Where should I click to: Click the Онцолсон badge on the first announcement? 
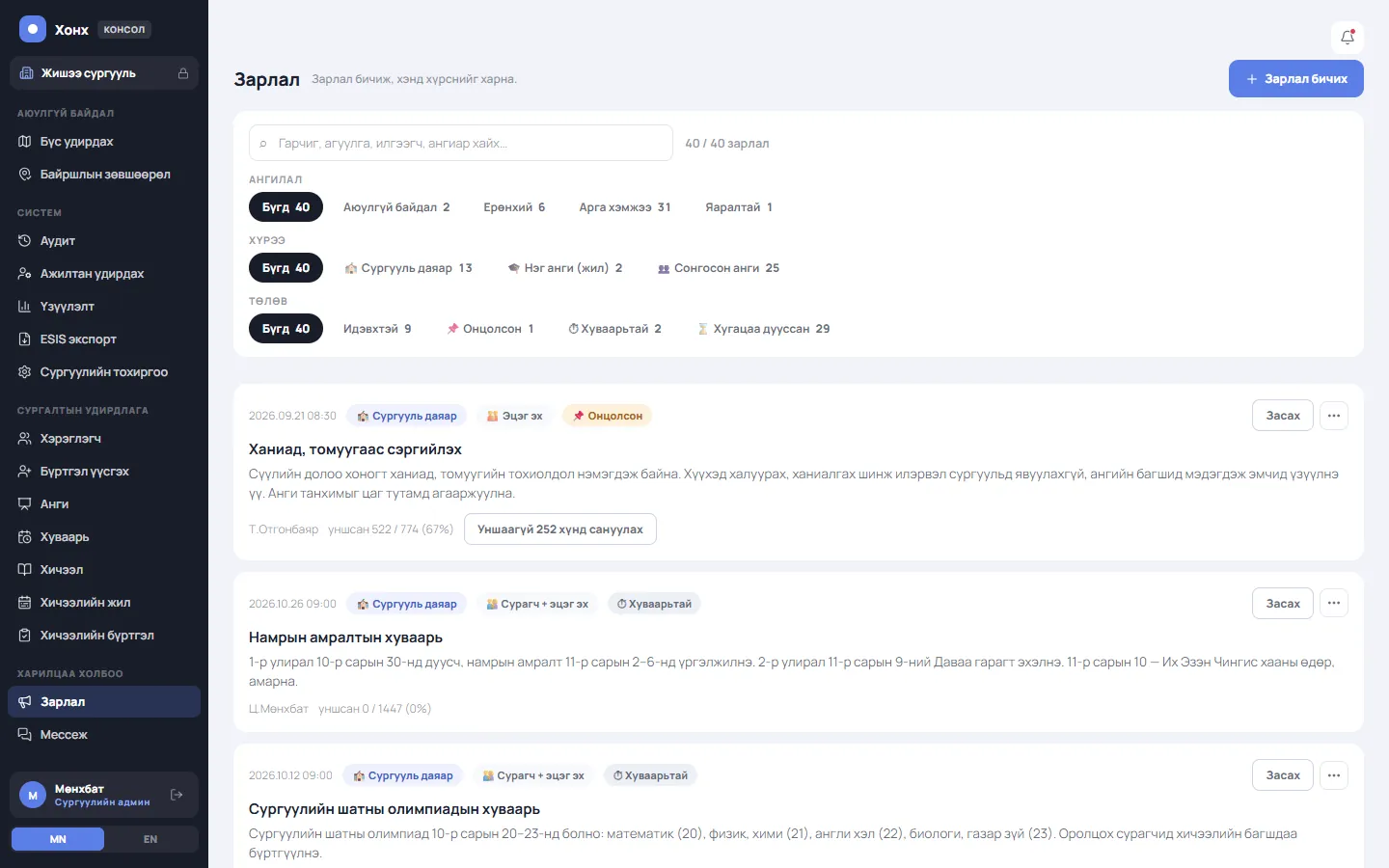coord(608,416)
